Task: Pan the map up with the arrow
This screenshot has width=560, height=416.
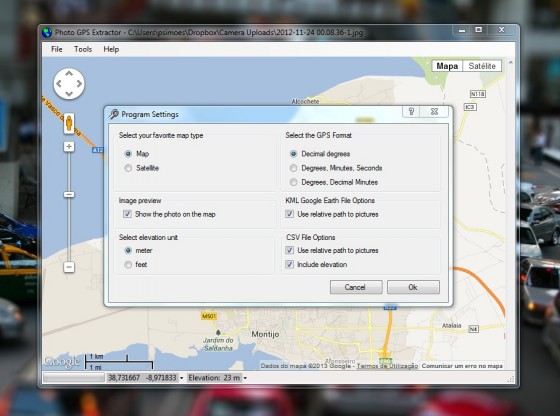Action: pyautogui.click(x=69, y=73)
